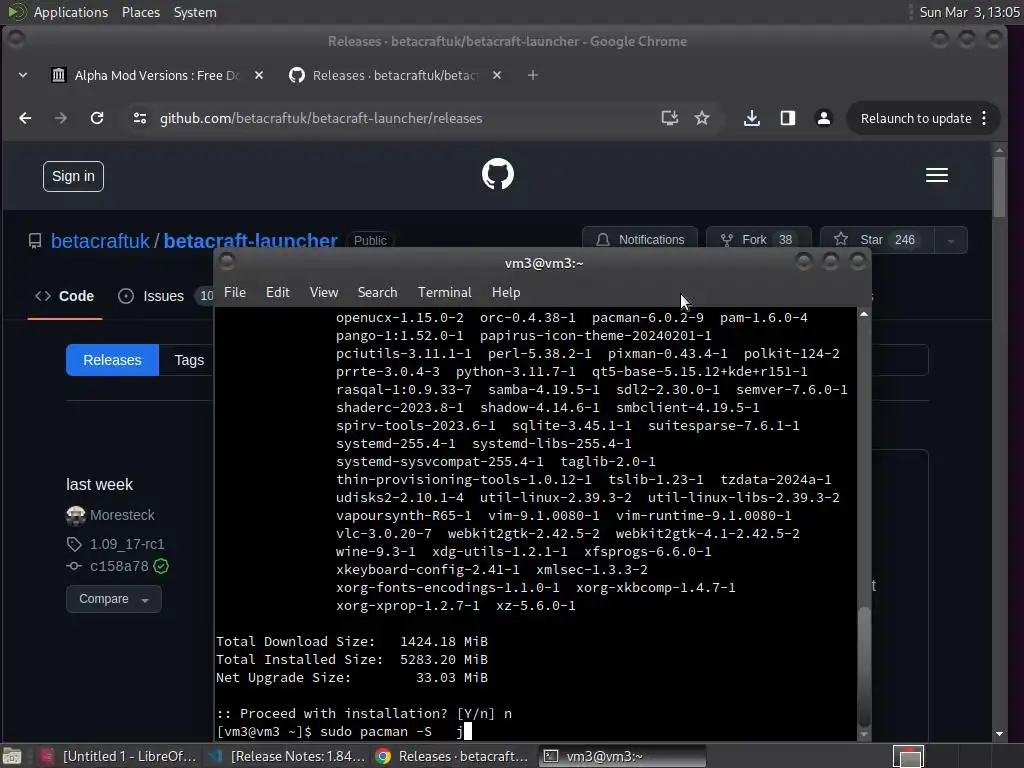
Task: Select the Releases betacraftuk browser tab
Action: (395, 75)
